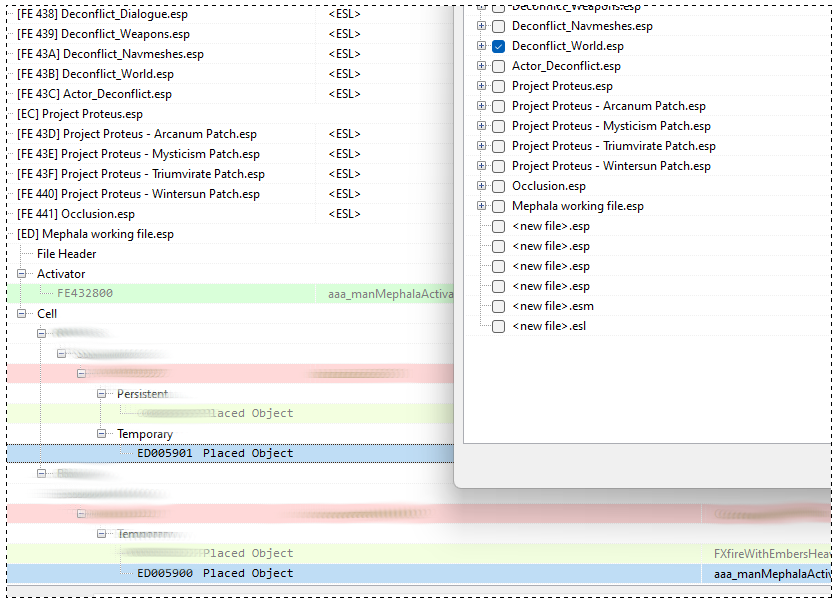The width and height of the screenshot is (835, 605).
Task: Click the FXfireWithEmbersHea cell
Action: point(772,554)
